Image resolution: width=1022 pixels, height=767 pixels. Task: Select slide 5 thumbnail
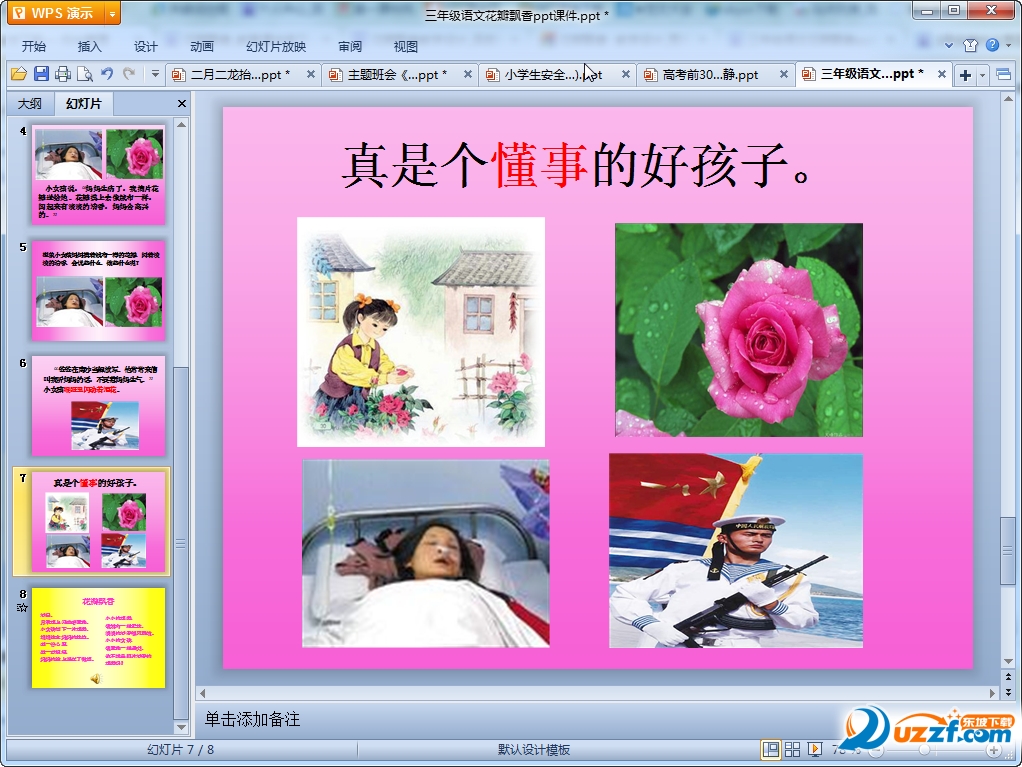tap(98, 291)
